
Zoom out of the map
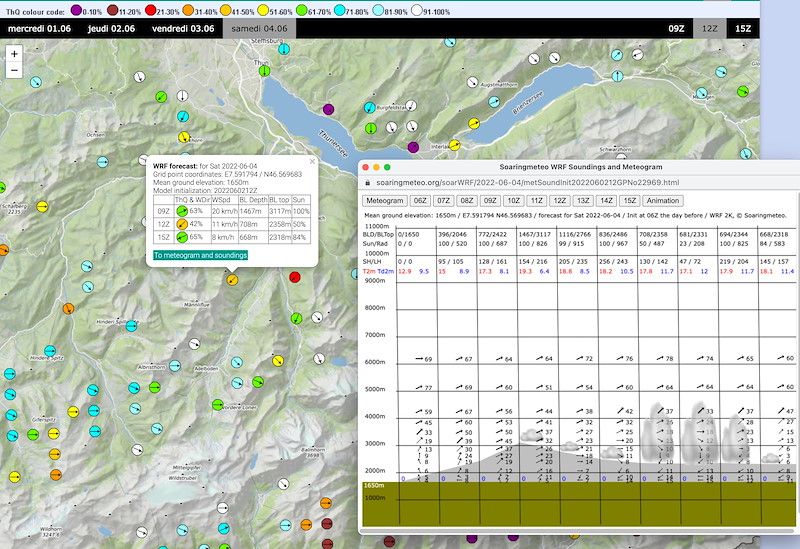tap(14, 71)
